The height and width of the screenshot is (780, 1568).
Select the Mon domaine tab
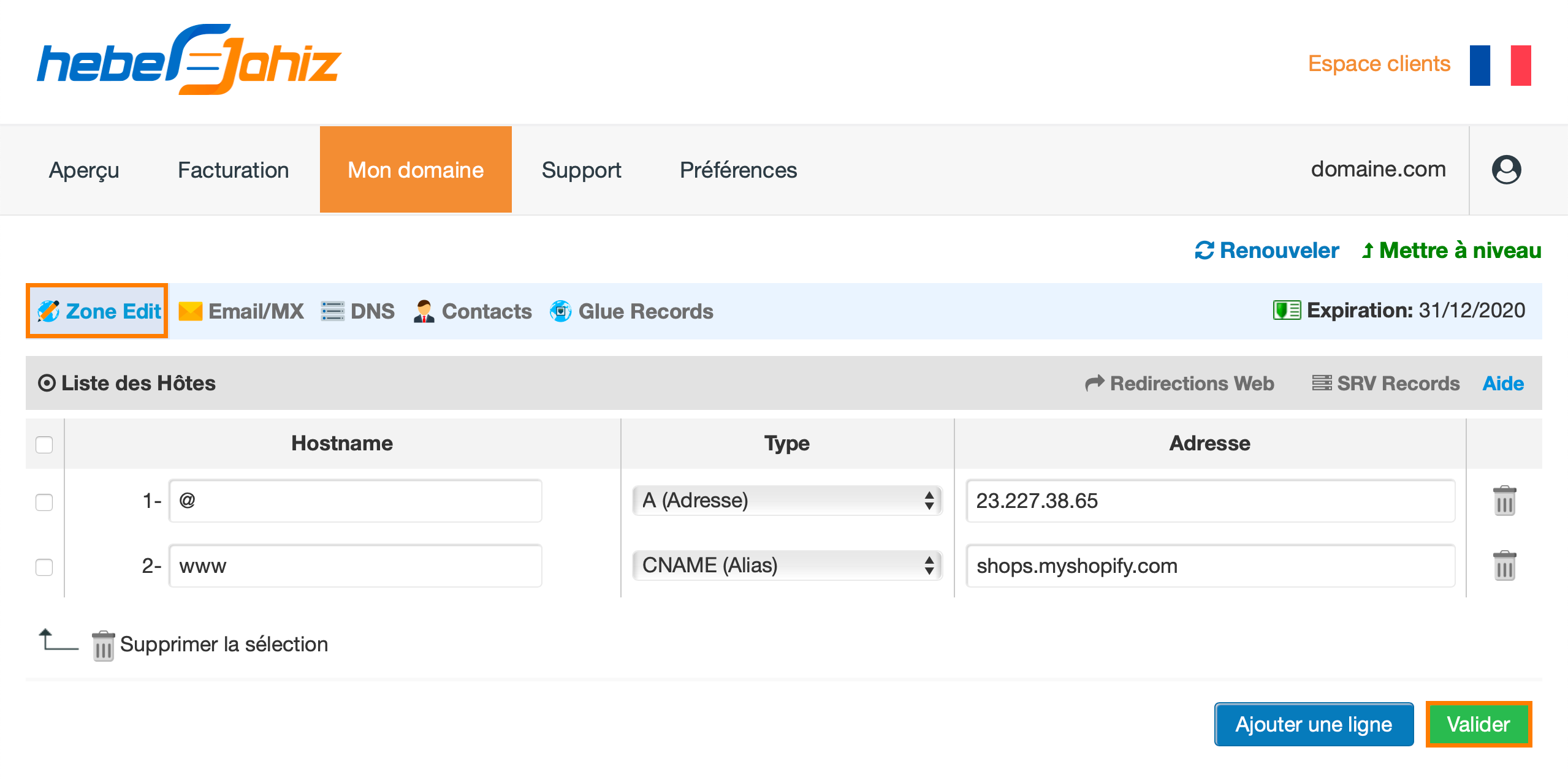coord(416,170)
